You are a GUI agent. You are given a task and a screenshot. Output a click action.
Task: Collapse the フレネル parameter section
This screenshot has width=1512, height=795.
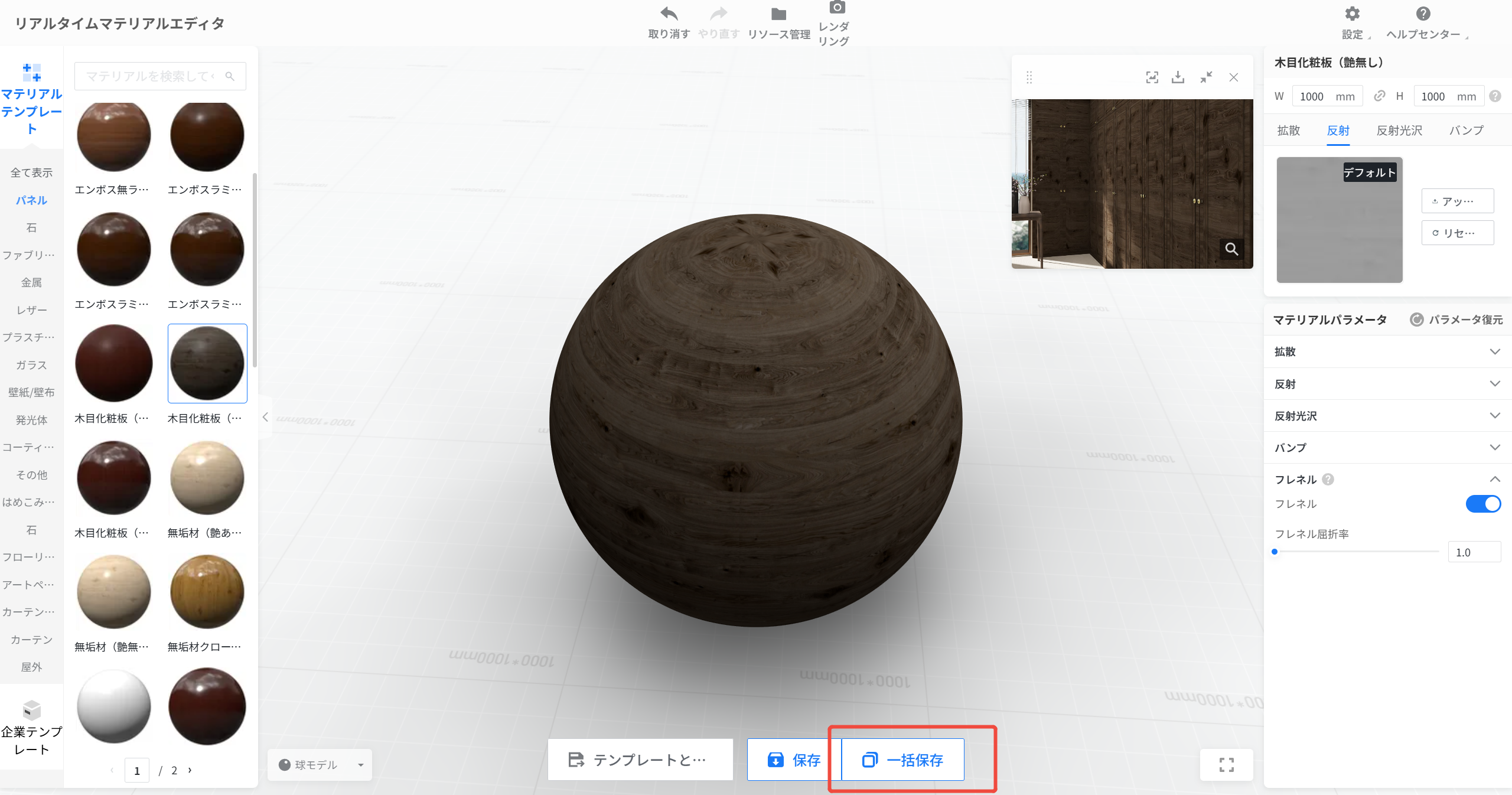tap(1387, 479)
